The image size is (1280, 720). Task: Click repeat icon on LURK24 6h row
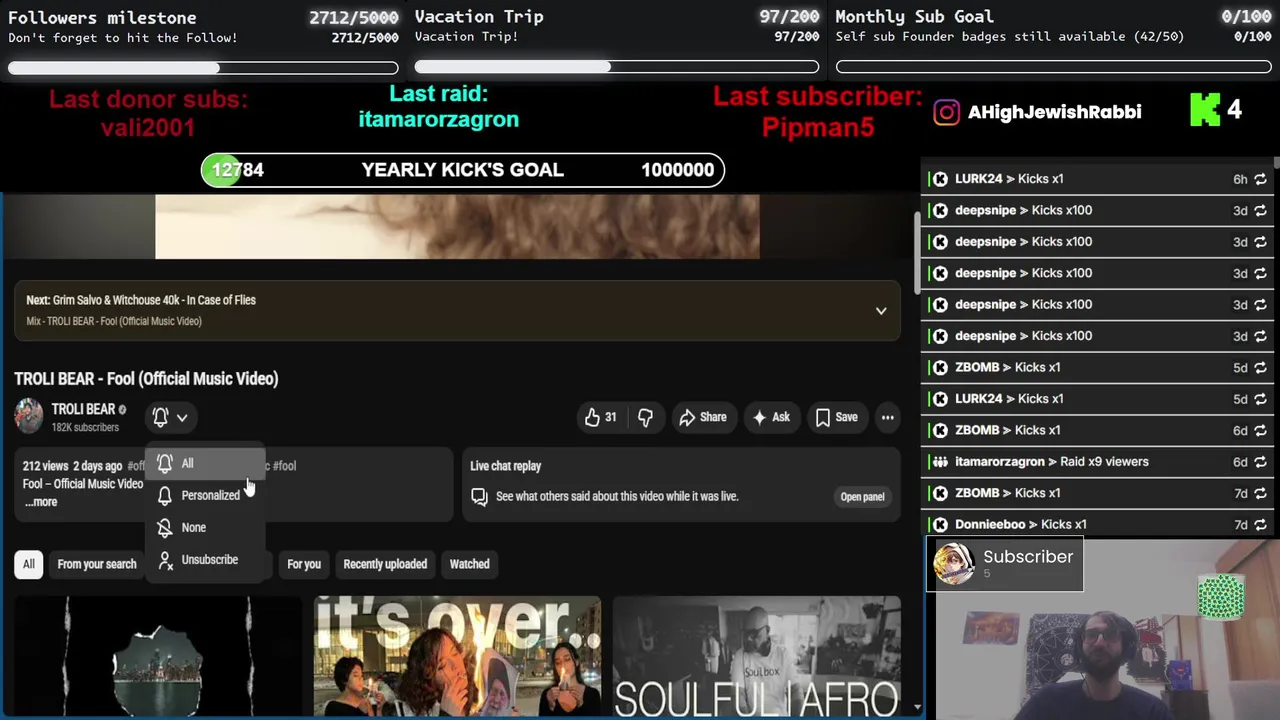coord(1260,179)
